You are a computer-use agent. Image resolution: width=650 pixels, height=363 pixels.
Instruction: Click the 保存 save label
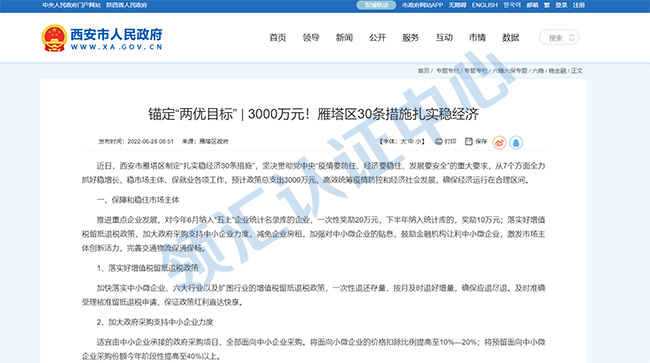point(480,141)
